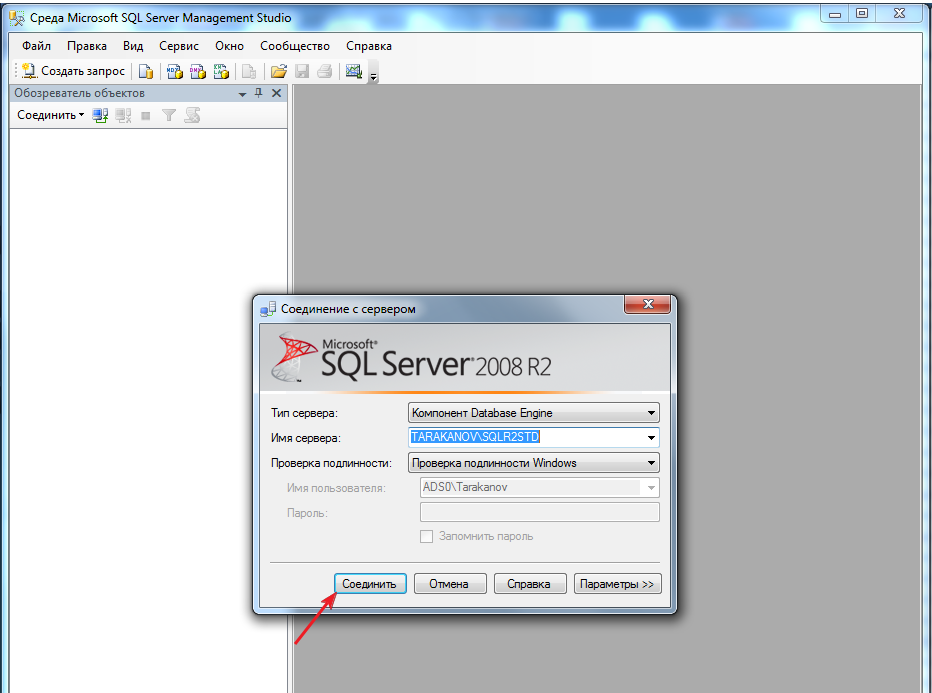Close the Соединение с сервером dialog
Viewport: 932px width, 693px height.
(647, 304)
